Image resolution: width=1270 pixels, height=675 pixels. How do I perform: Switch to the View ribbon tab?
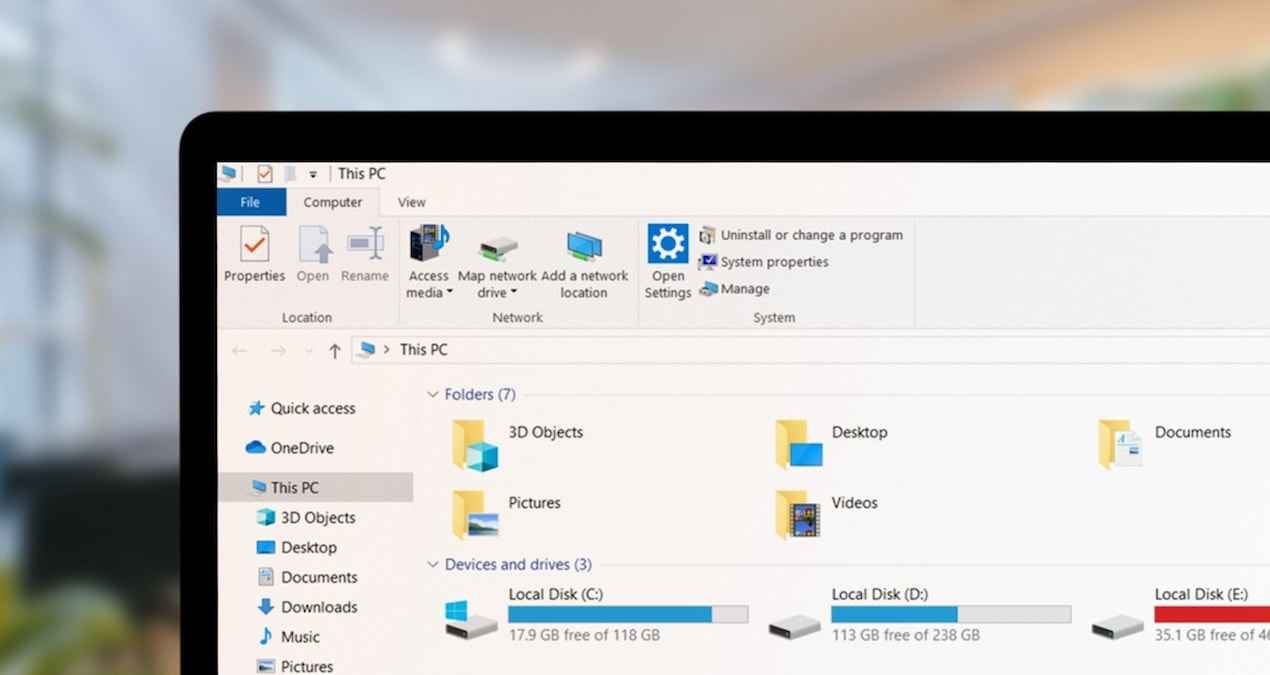coord(410,202)
